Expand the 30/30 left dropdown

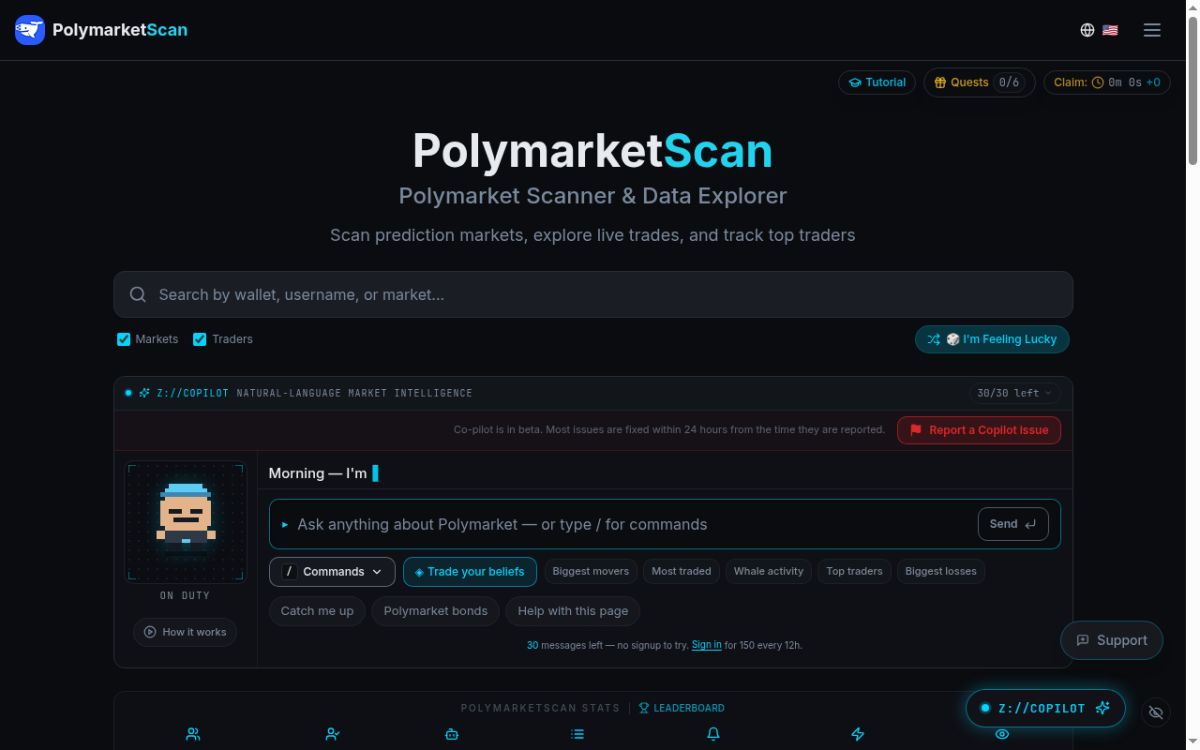pos(1014,393)
